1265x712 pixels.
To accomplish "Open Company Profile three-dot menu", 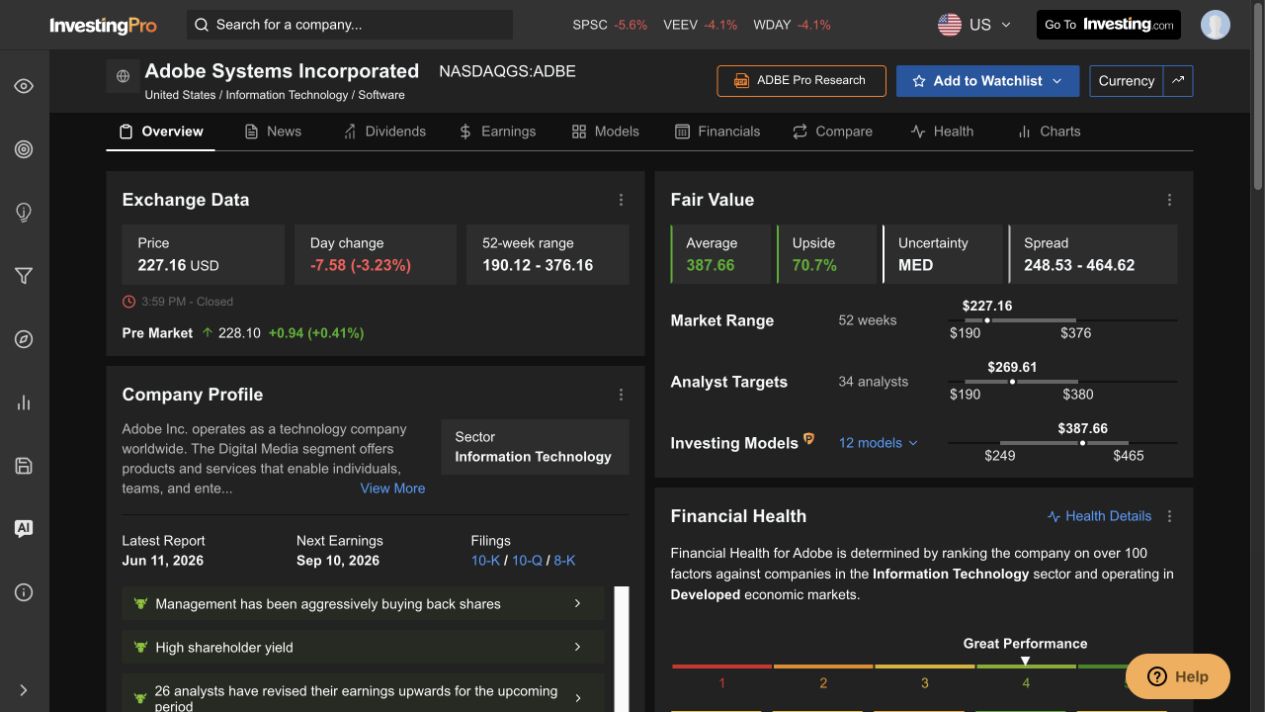I will click(621, 395).
